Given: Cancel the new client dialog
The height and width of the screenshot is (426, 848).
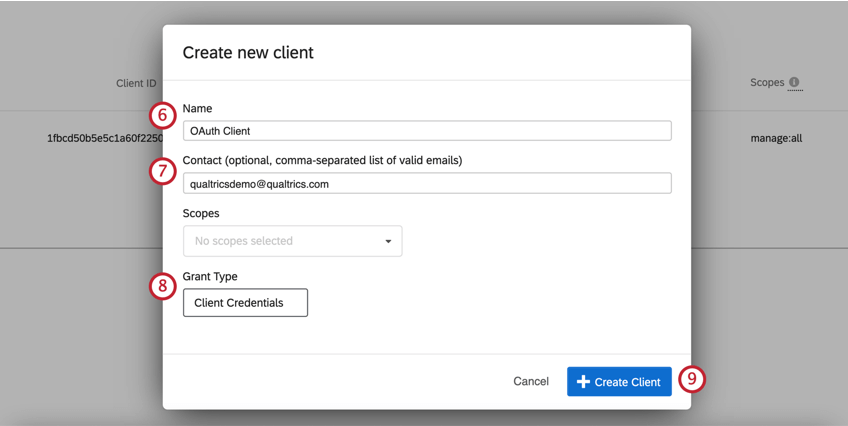Looking at the screenshot, I should point(531,382).
